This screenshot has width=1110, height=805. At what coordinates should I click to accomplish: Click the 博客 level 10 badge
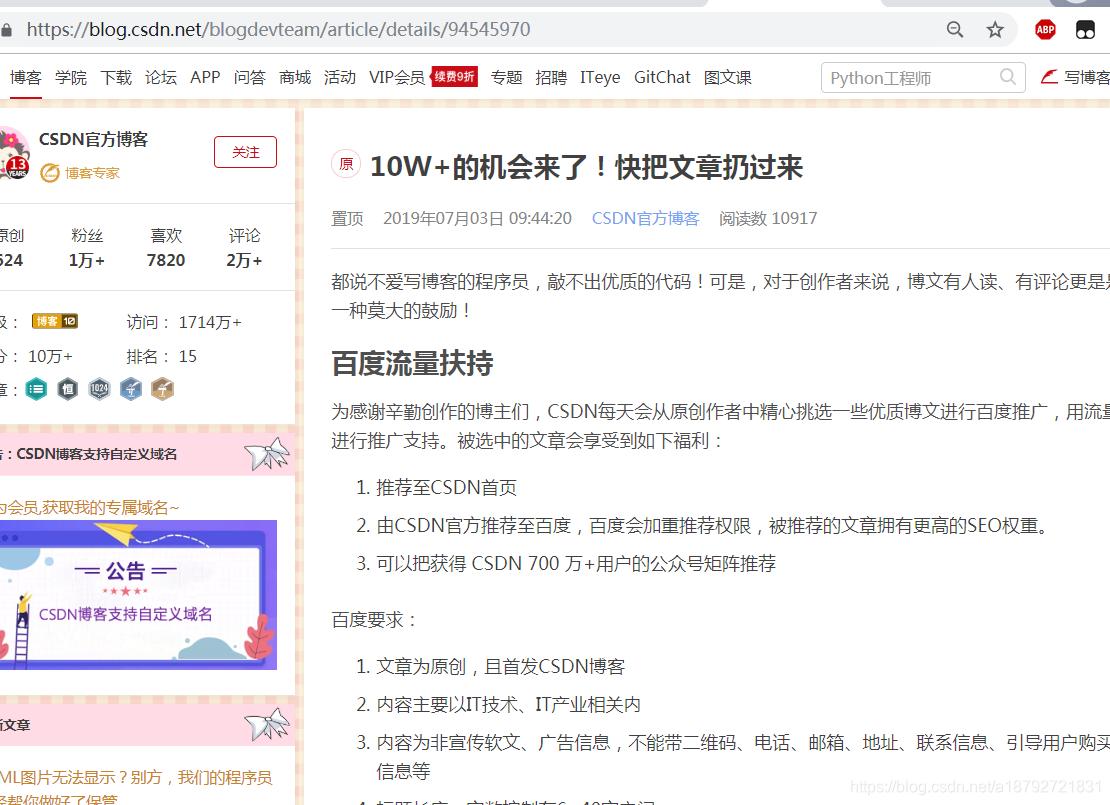55,321
